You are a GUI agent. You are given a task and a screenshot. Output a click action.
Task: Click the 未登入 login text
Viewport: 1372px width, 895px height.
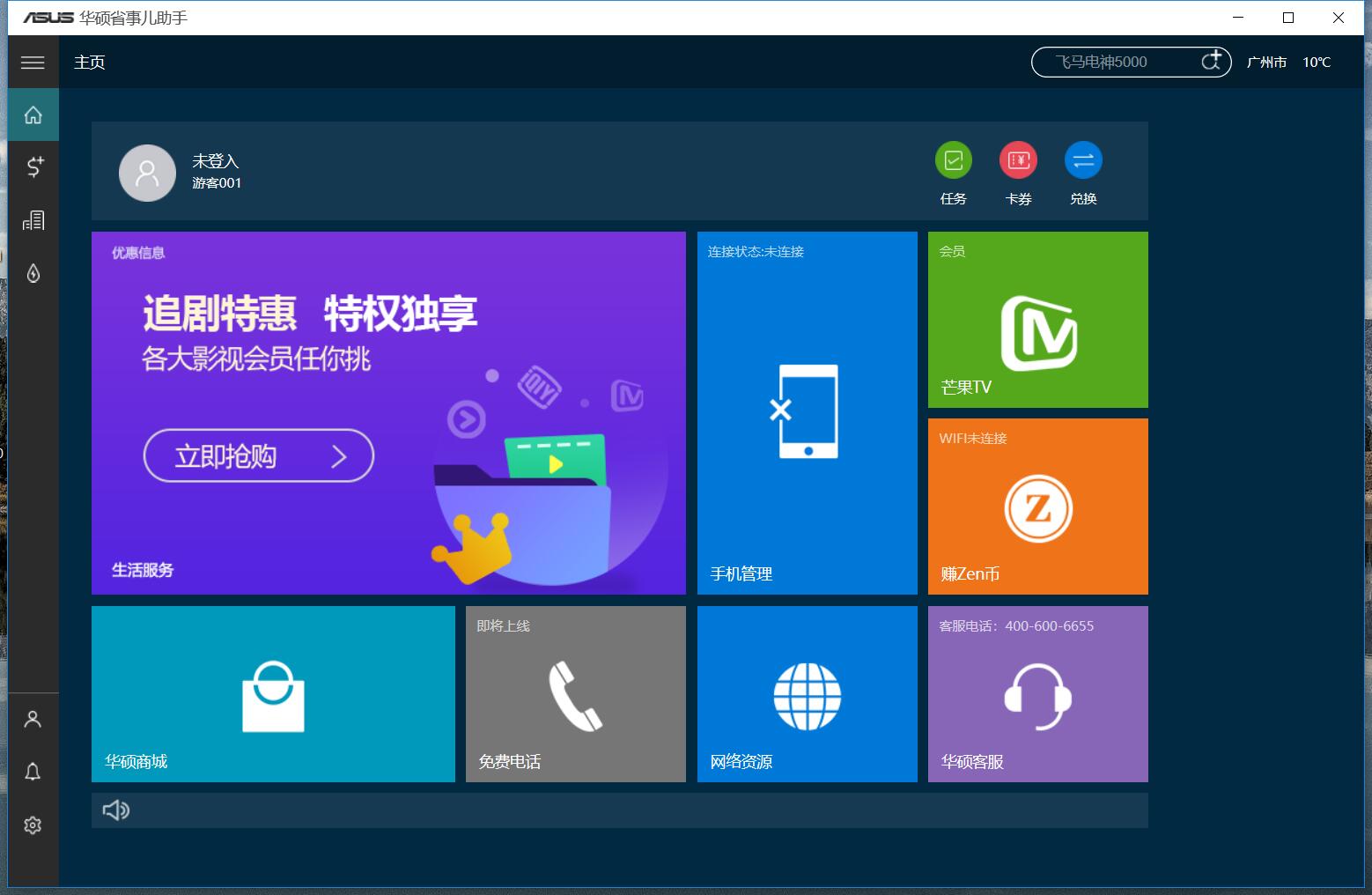[x=216, y=161]
